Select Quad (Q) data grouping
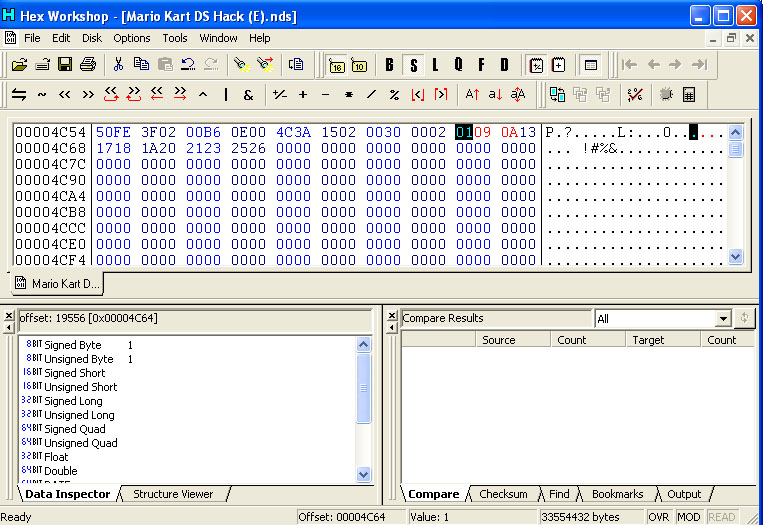This screenshot has height=525, width=763. (x=458, y=65)
